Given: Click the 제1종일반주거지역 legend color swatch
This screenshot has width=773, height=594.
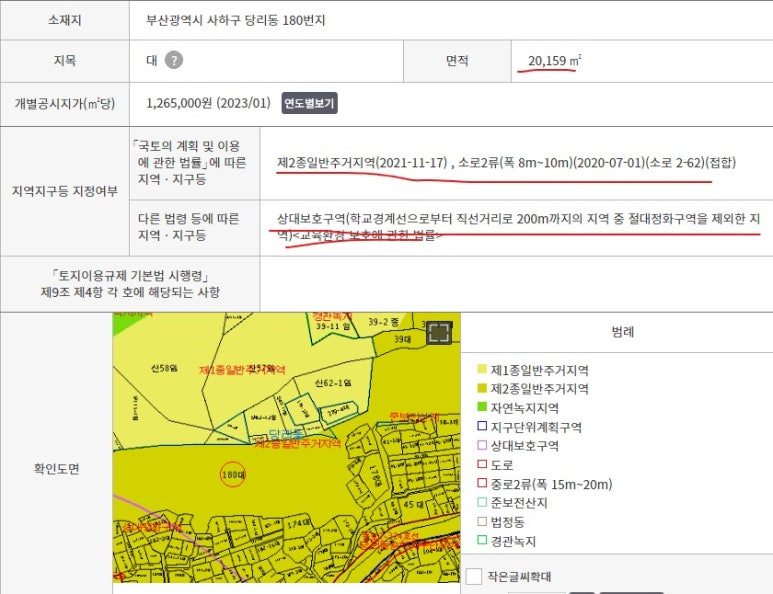Looking at the screenshot, I should tap(482, 369).
